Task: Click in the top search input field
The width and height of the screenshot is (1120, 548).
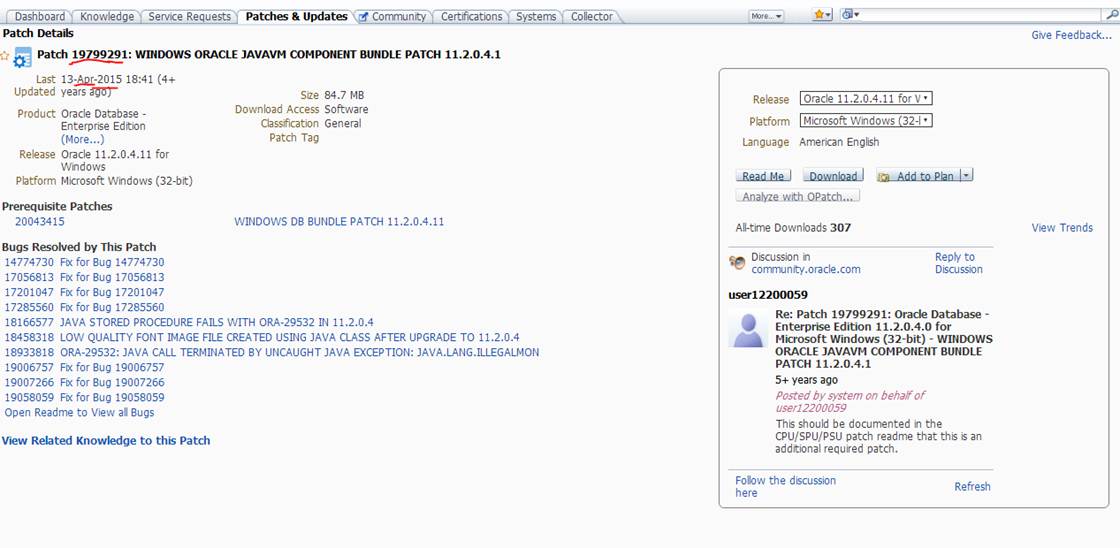Action: tap(982, 15)
